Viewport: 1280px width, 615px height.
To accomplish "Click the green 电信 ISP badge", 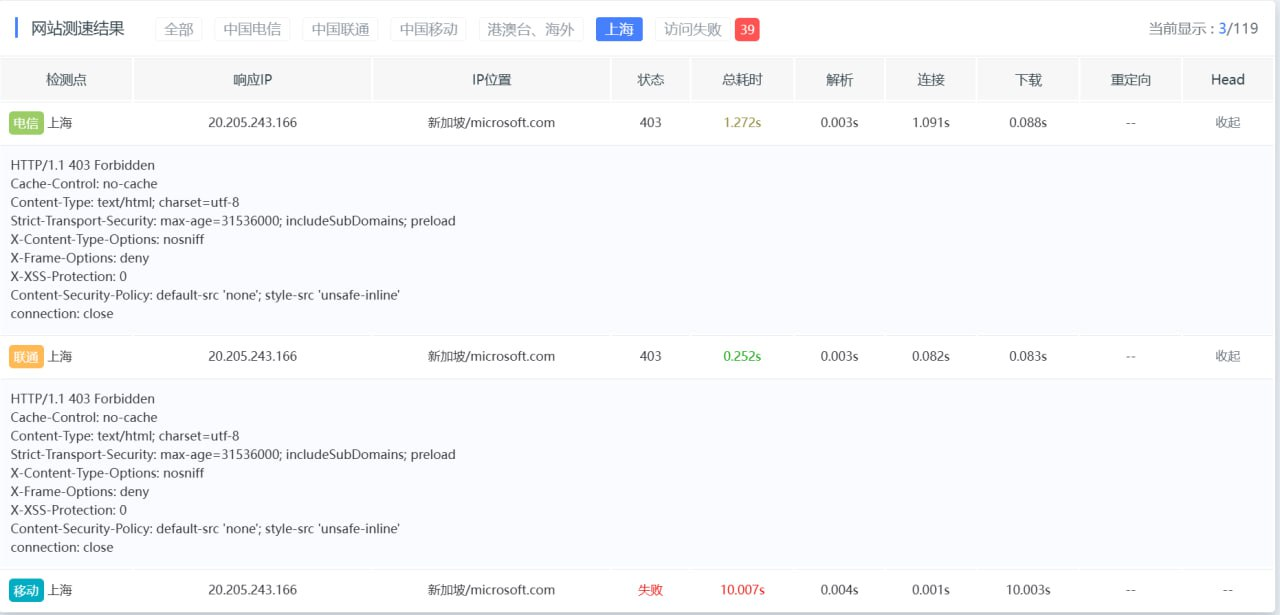I will [x=25, y=122].
